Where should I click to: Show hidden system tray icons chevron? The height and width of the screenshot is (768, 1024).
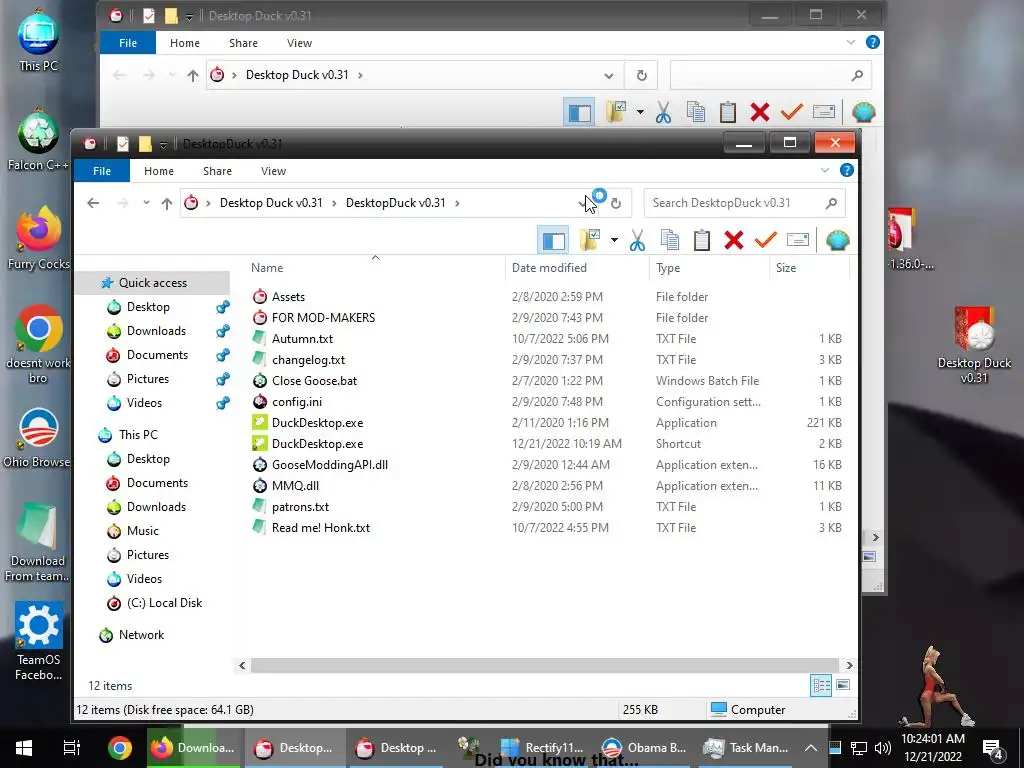tap(810, 748)
